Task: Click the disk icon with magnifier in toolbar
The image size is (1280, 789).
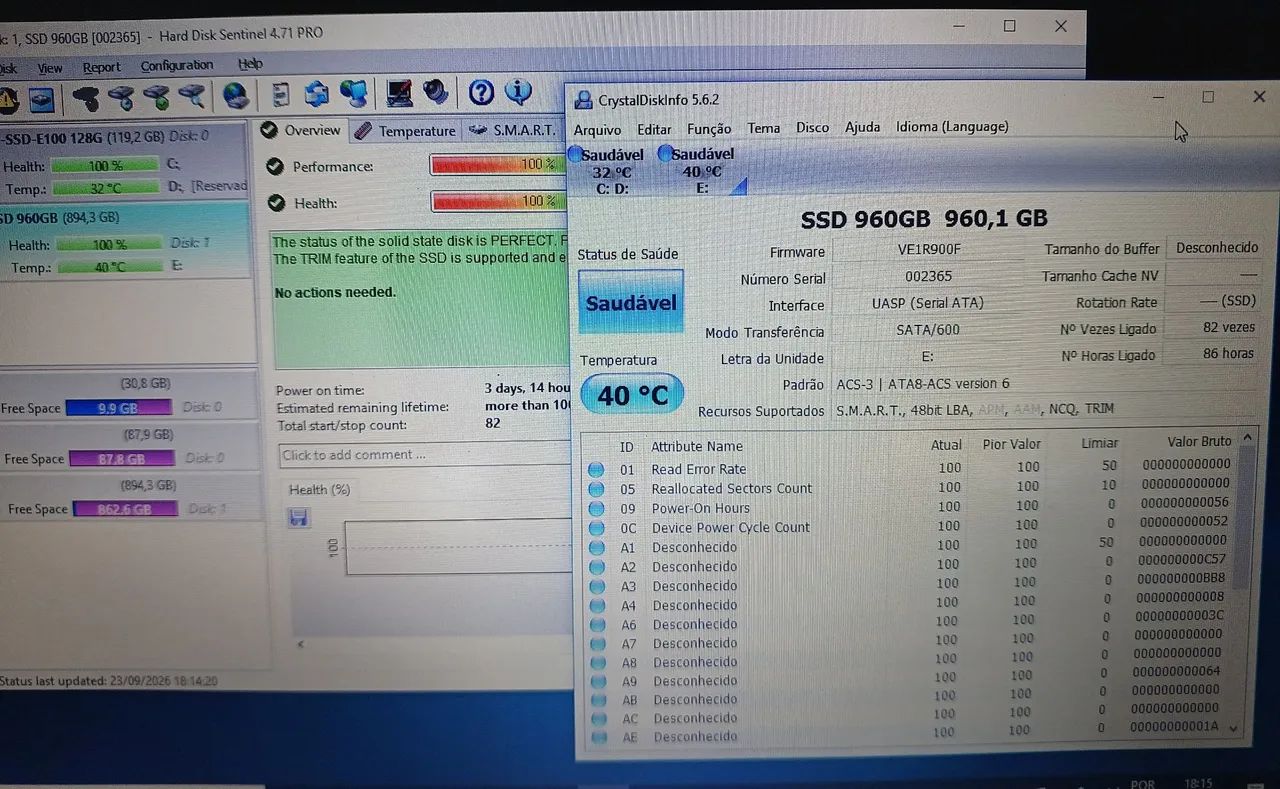Action: click(191, 98)
